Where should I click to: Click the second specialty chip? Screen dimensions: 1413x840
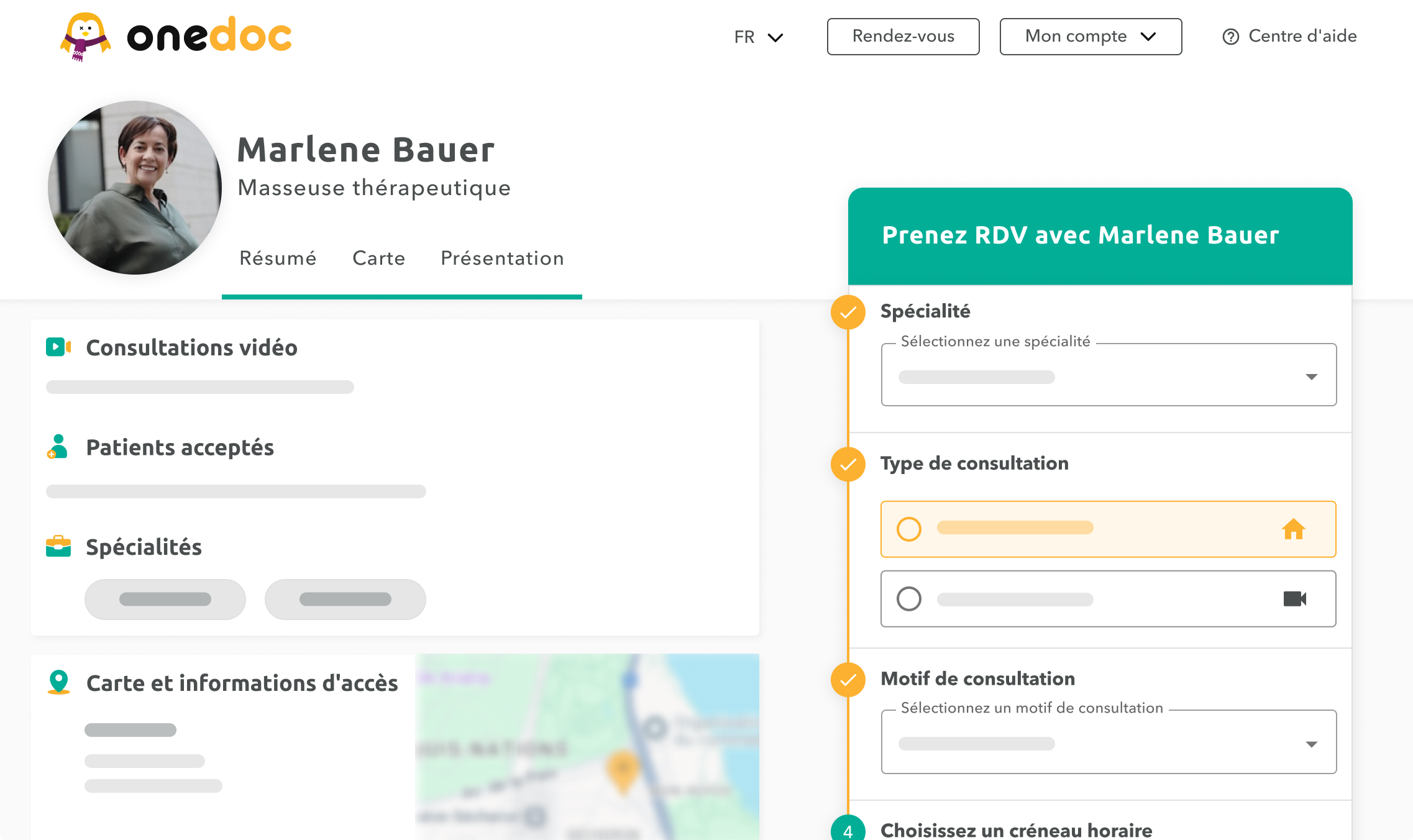(345, 600)
